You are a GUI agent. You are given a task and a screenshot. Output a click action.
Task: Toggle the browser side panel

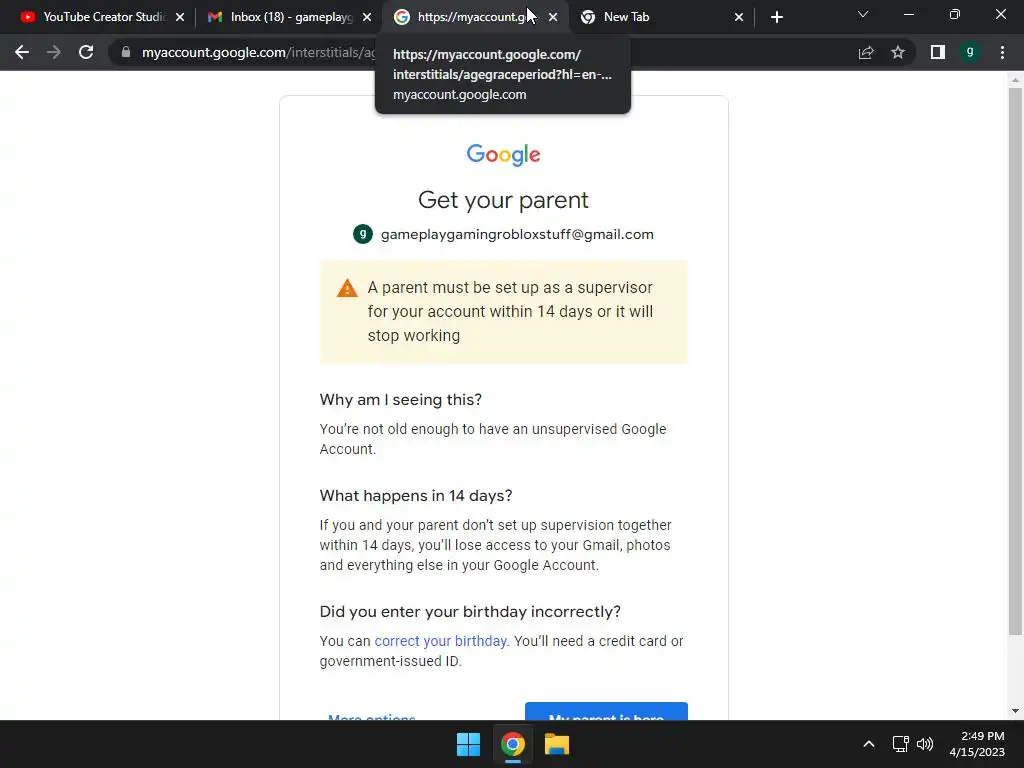[938, 52]
